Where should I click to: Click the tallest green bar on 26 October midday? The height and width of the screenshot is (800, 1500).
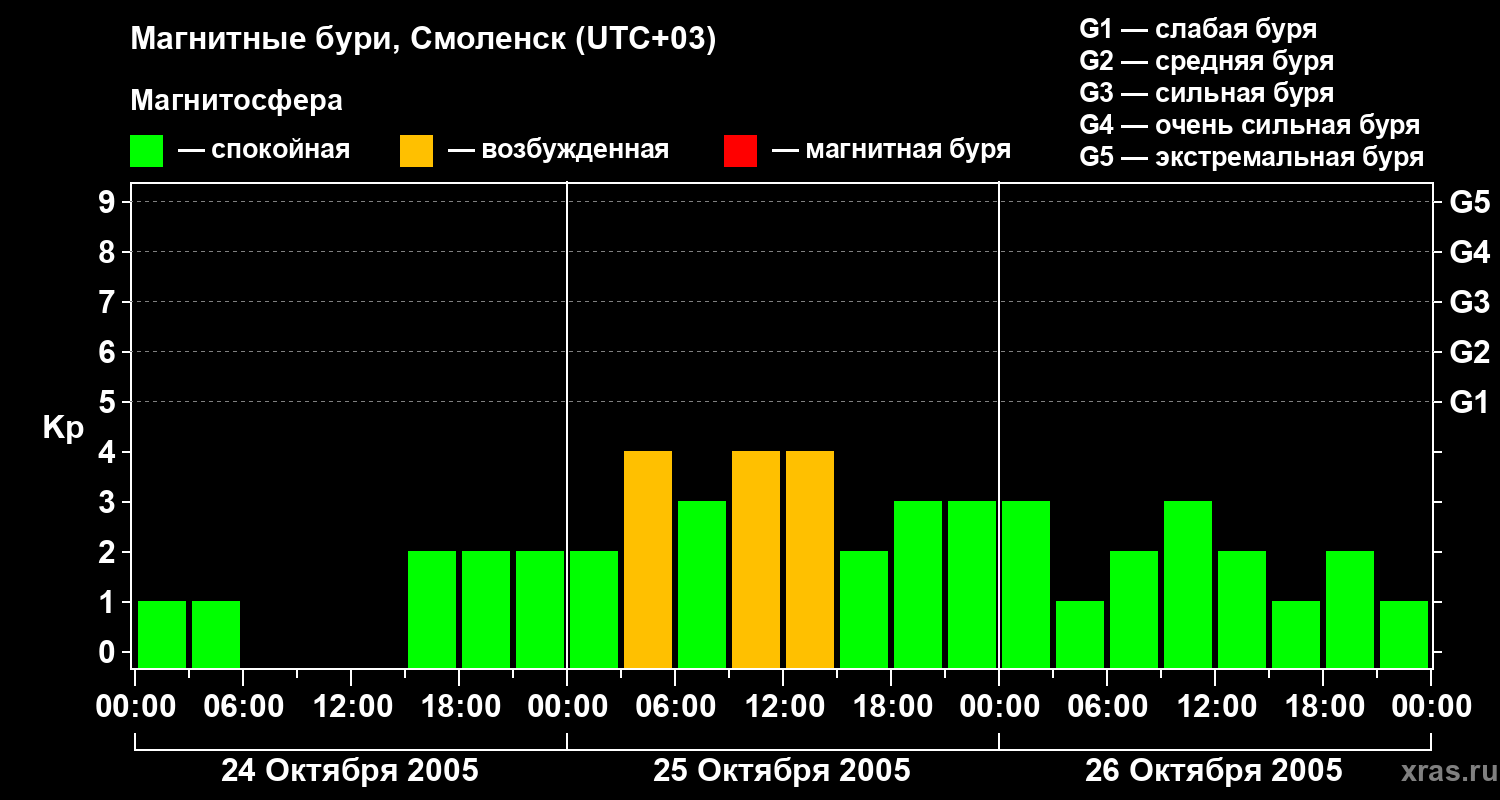1188,584
